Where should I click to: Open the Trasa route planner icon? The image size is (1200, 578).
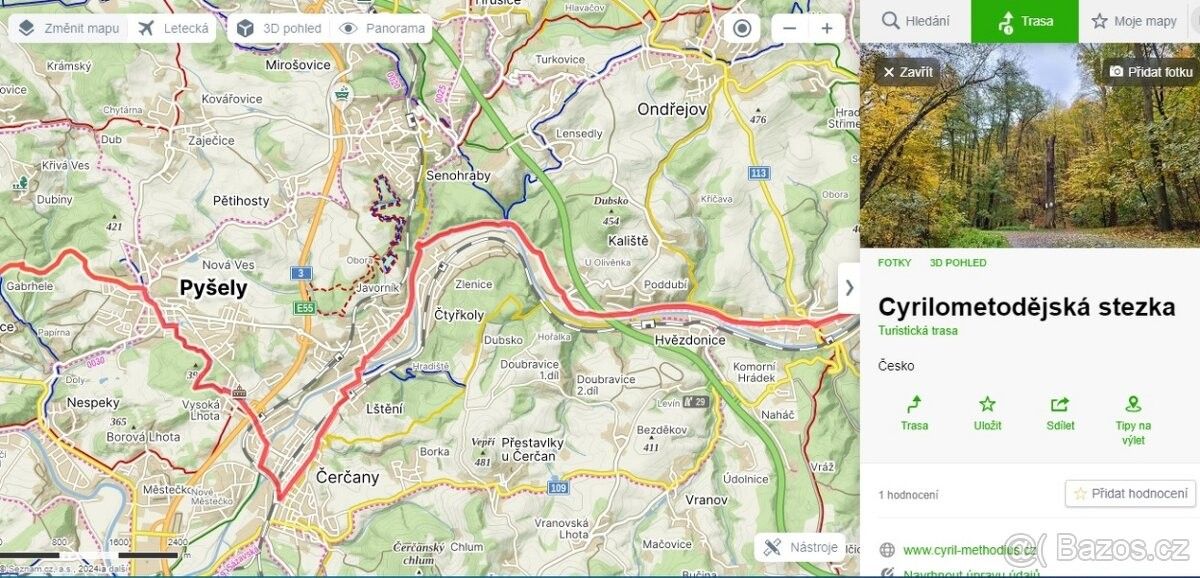click(914, 405)
